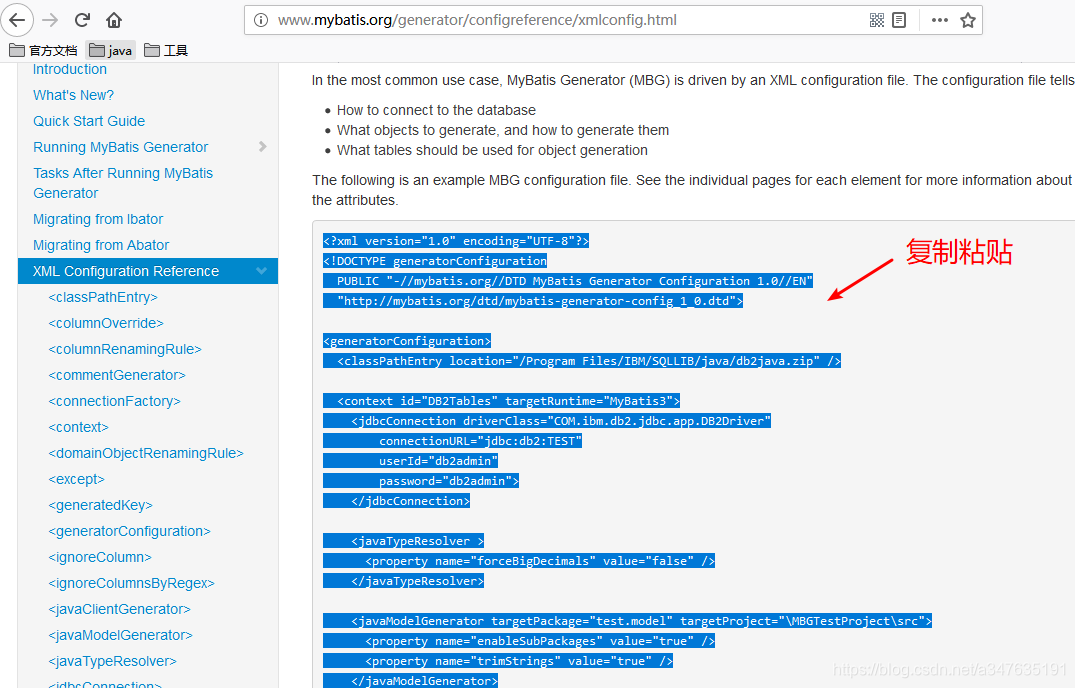Open the 工具 bookmarks folder

(x=166, y=50)
